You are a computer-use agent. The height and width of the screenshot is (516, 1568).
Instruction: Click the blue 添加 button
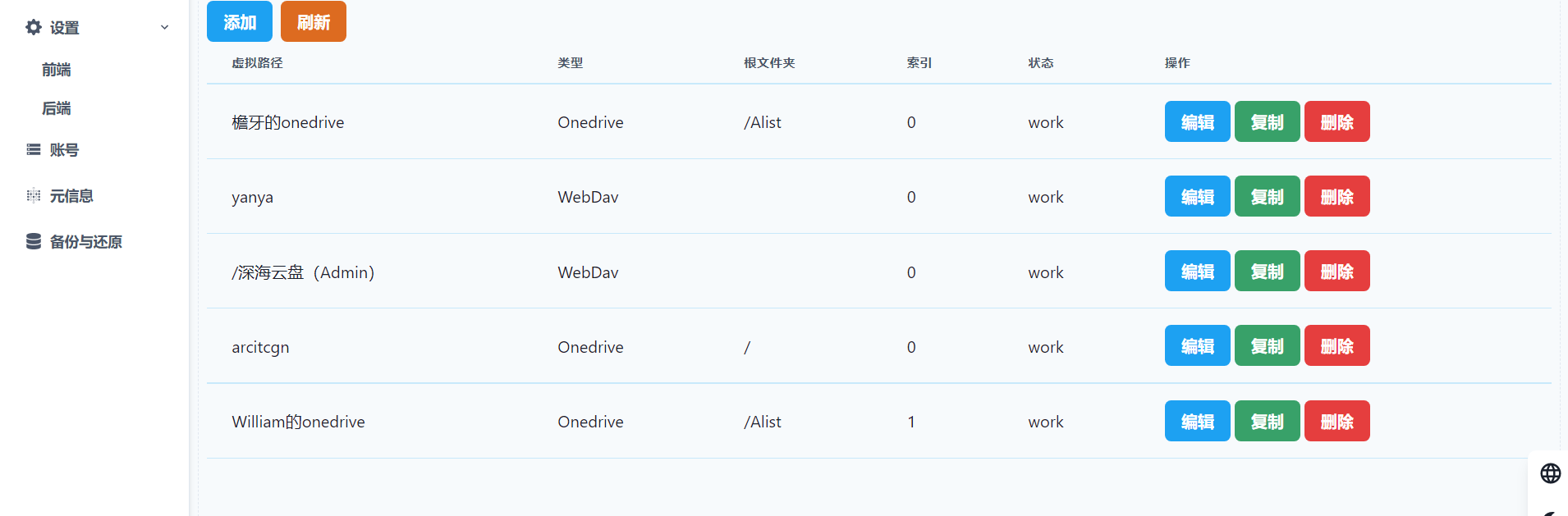240,21
